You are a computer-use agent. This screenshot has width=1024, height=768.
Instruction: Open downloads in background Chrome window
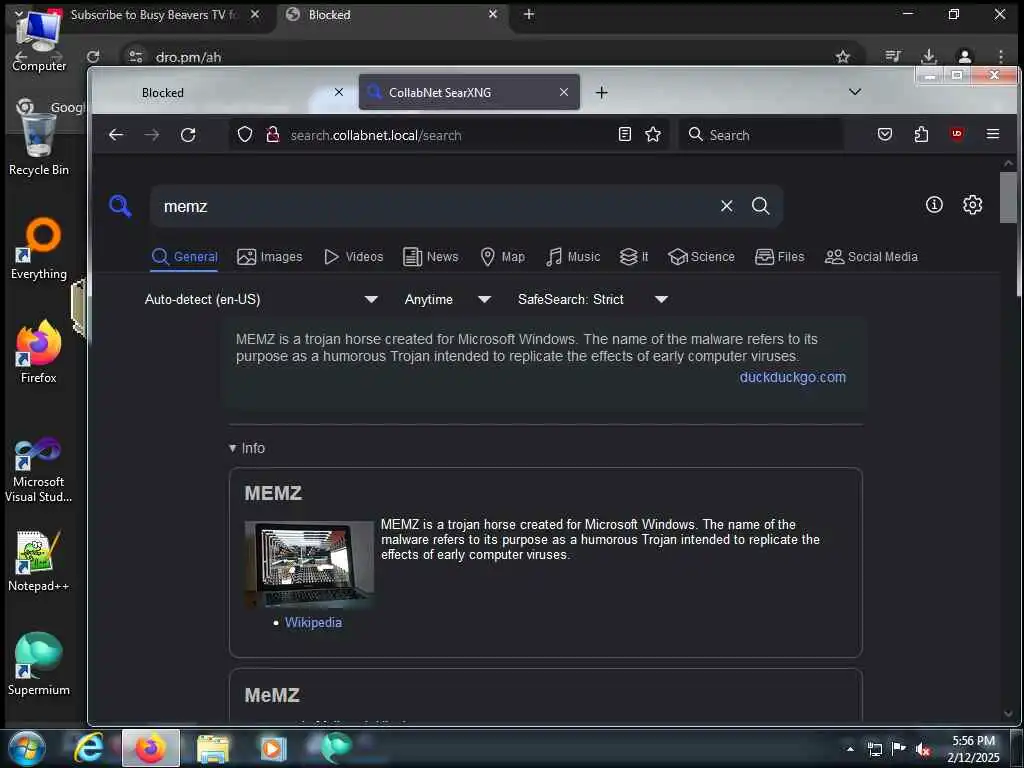click(x=929, y=56)
